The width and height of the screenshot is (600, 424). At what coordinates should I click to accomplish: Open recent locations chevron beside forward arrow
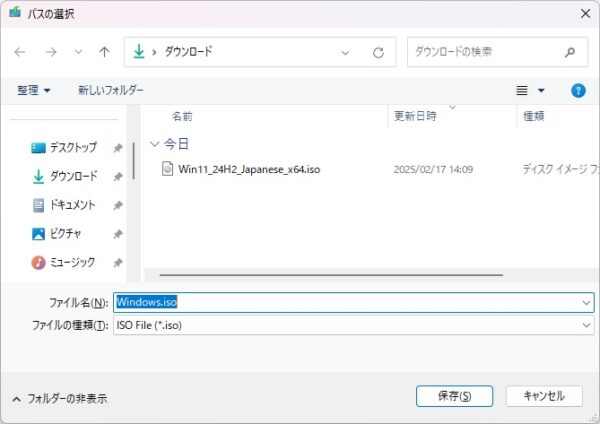coord(78,52)
